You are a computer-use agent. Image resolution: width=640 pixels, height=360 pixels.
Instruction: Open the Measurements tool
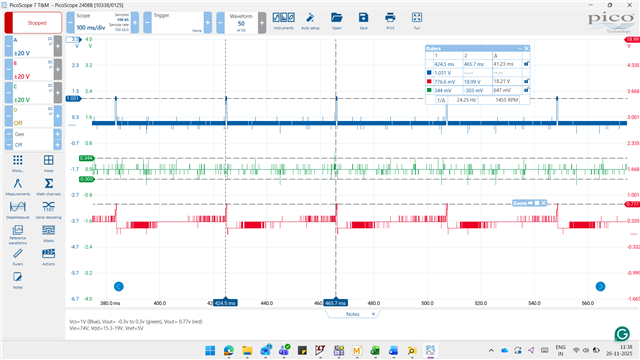(18, 187)
